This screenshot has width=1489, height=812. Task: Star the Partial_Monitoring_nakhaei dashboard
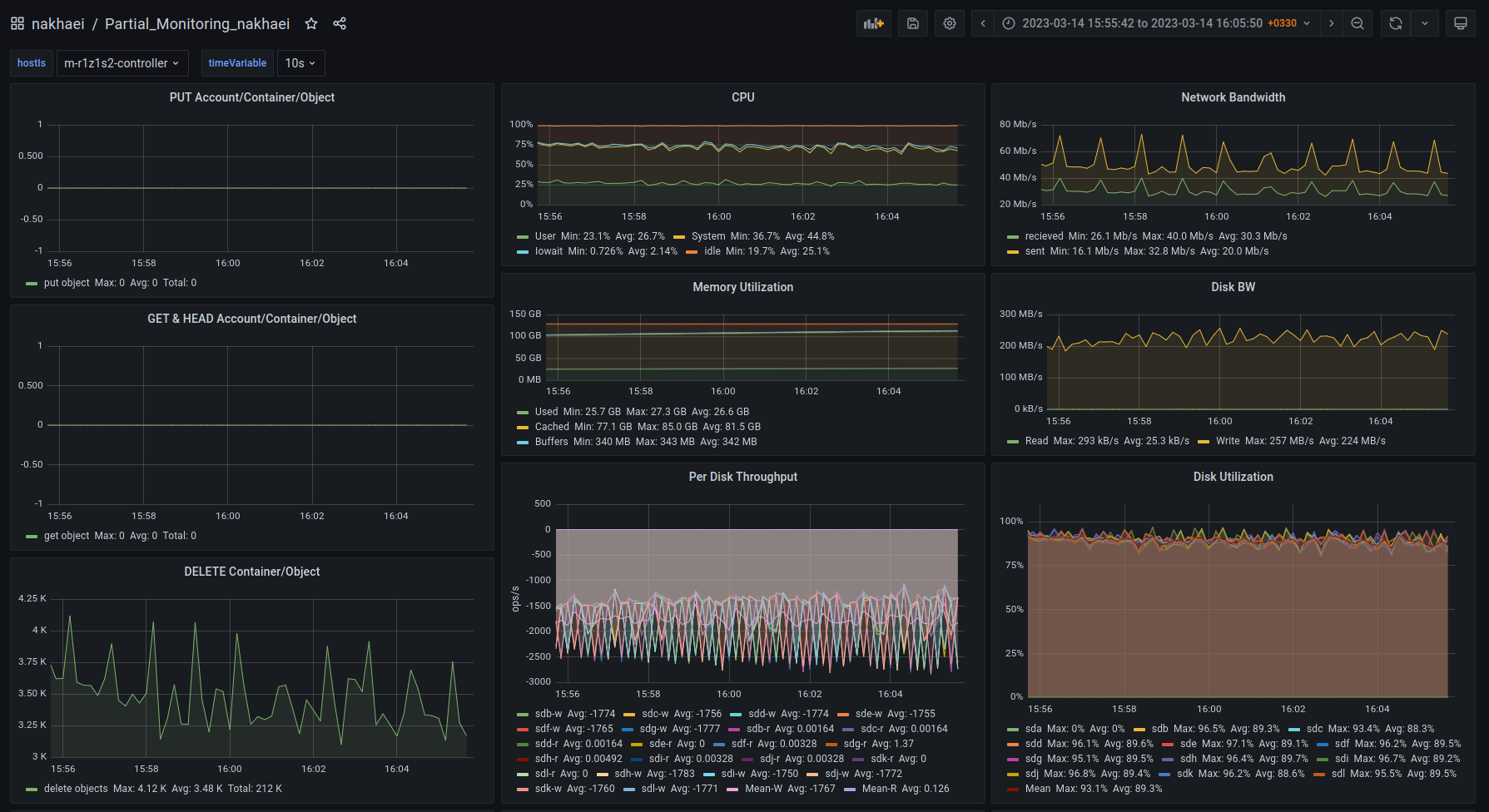point(311,23)
